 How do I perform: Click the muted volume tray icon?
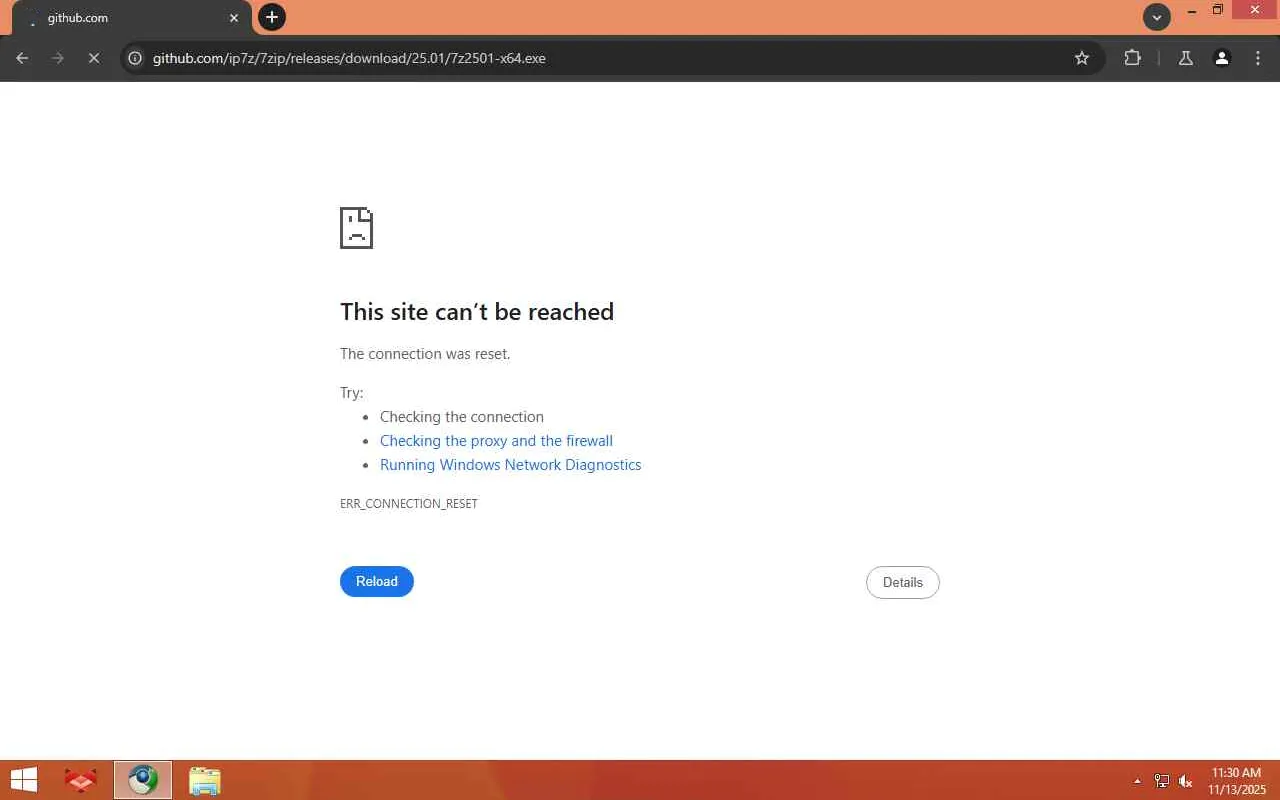pyautogui.click(x=1186, y=781)
